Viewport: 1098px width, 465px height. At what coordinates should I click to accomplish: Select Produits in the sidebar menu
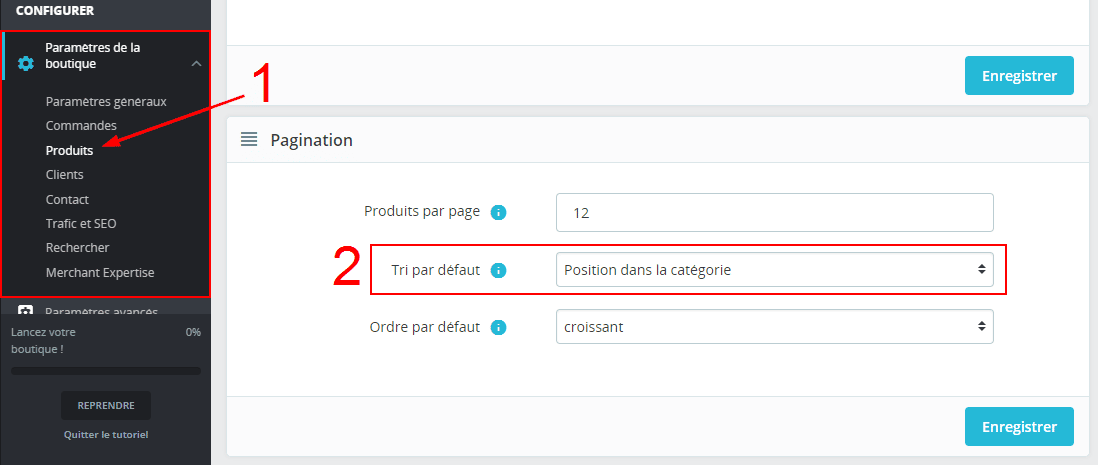click(x=69, y=150)
